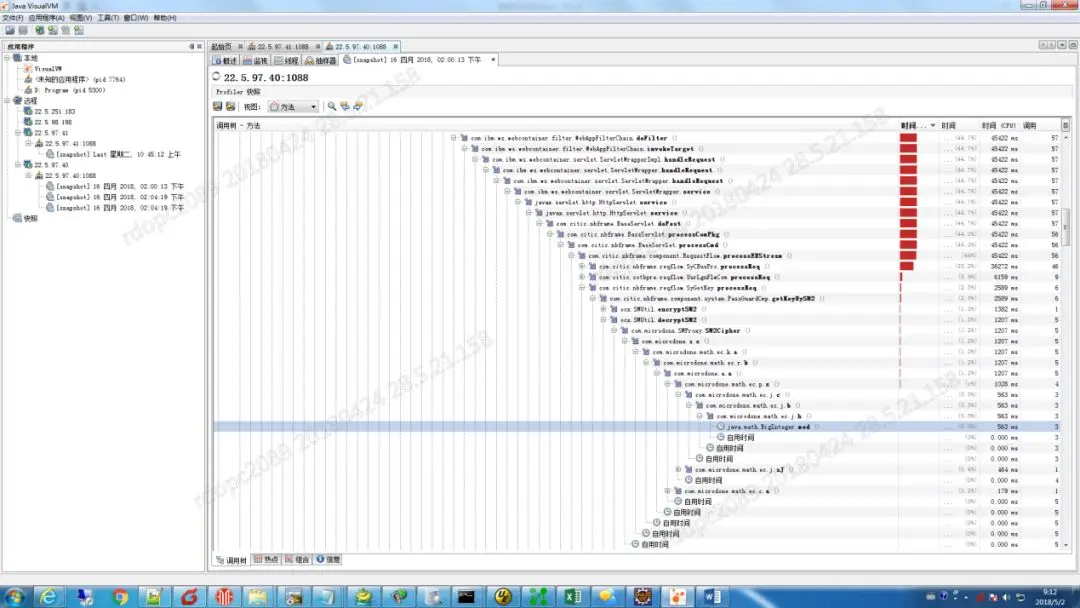Open the 线程 threads sub-tab

coord(287,61)
